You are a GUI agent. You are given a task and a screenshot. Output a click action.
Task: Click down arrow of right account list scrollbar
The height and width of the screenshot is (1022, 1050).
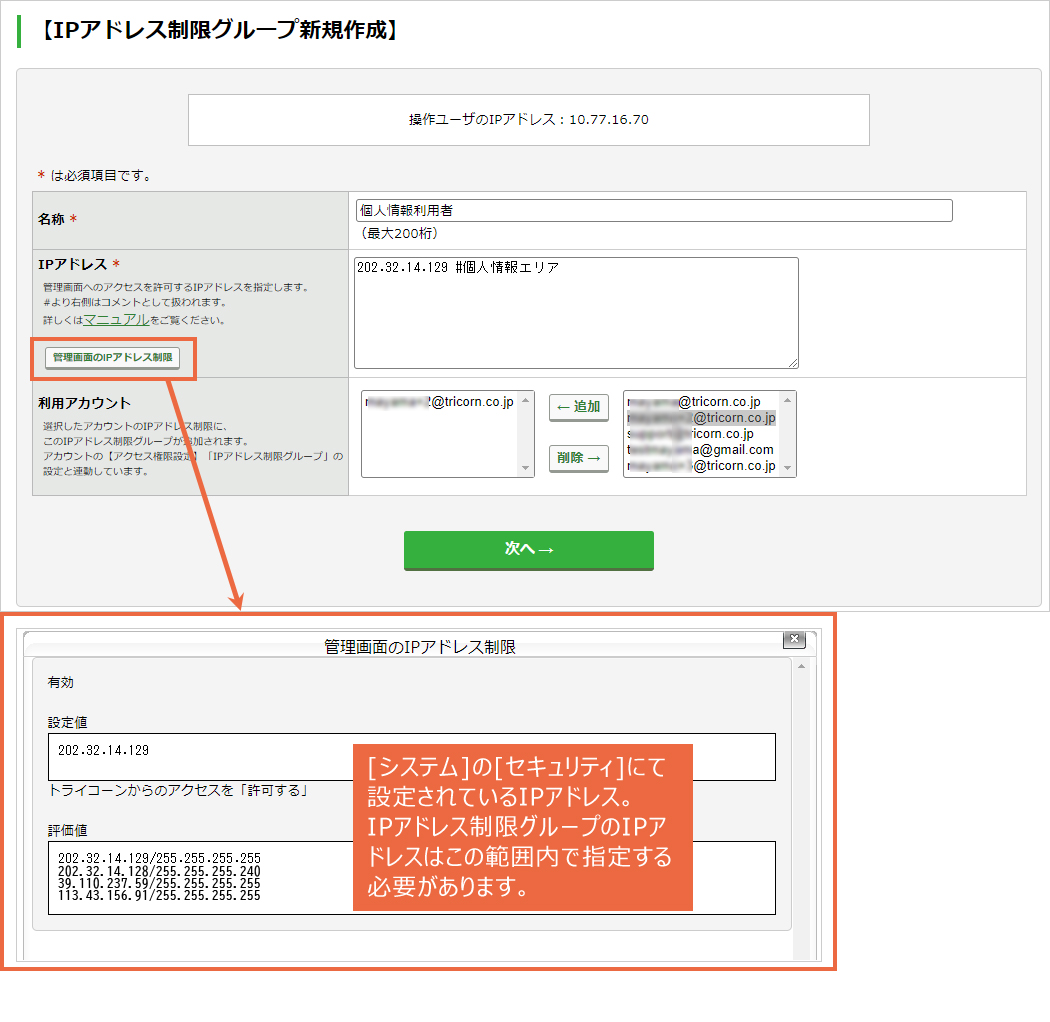click(x=788, y=468)
